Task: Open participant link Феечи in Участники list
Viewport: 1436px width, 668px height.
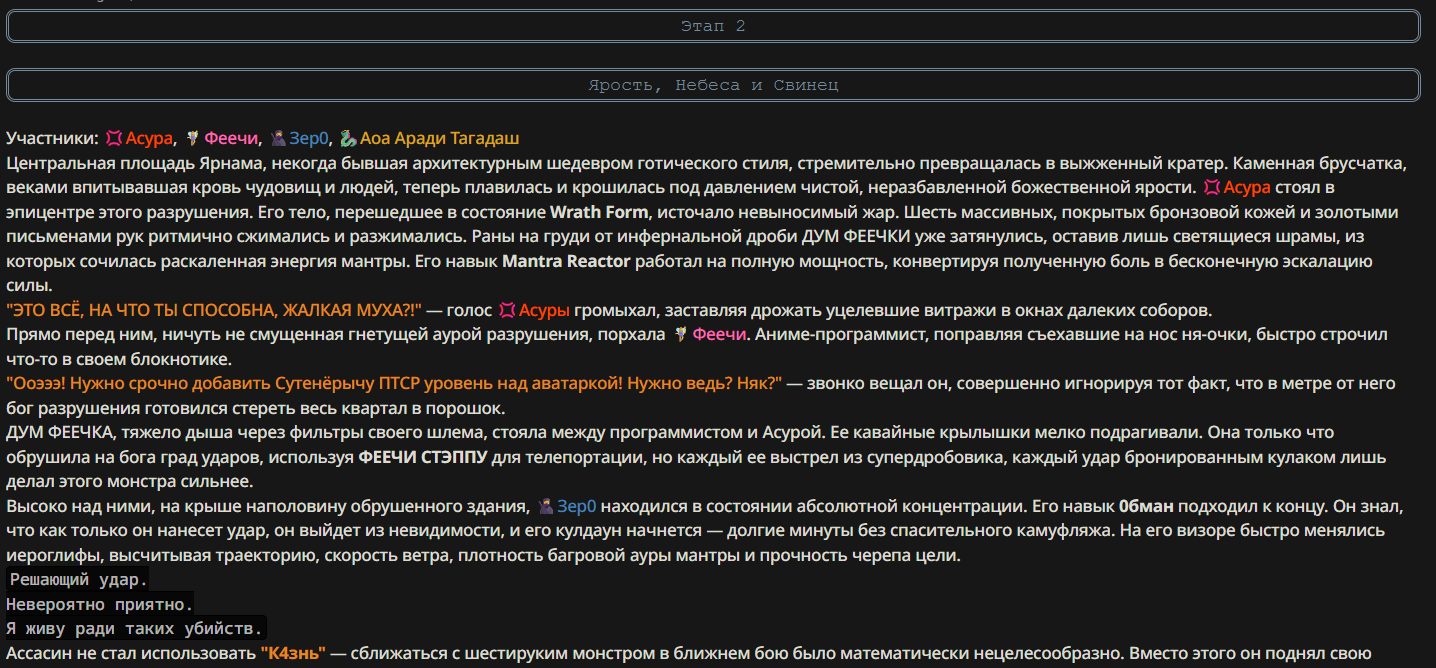Action: [232, 138]
